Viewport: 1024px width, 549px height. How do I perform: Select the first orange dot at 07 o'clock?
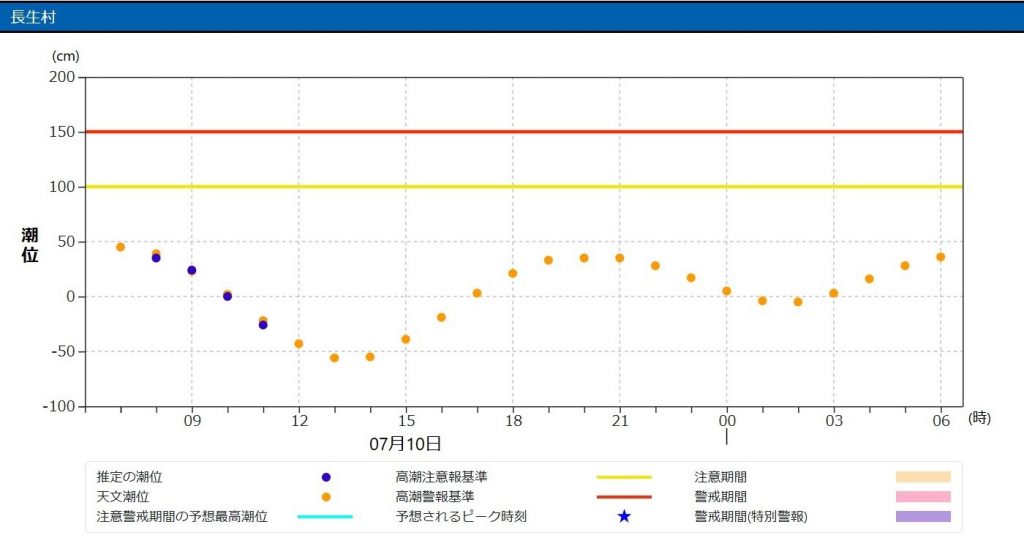click(x=120, y=247)
